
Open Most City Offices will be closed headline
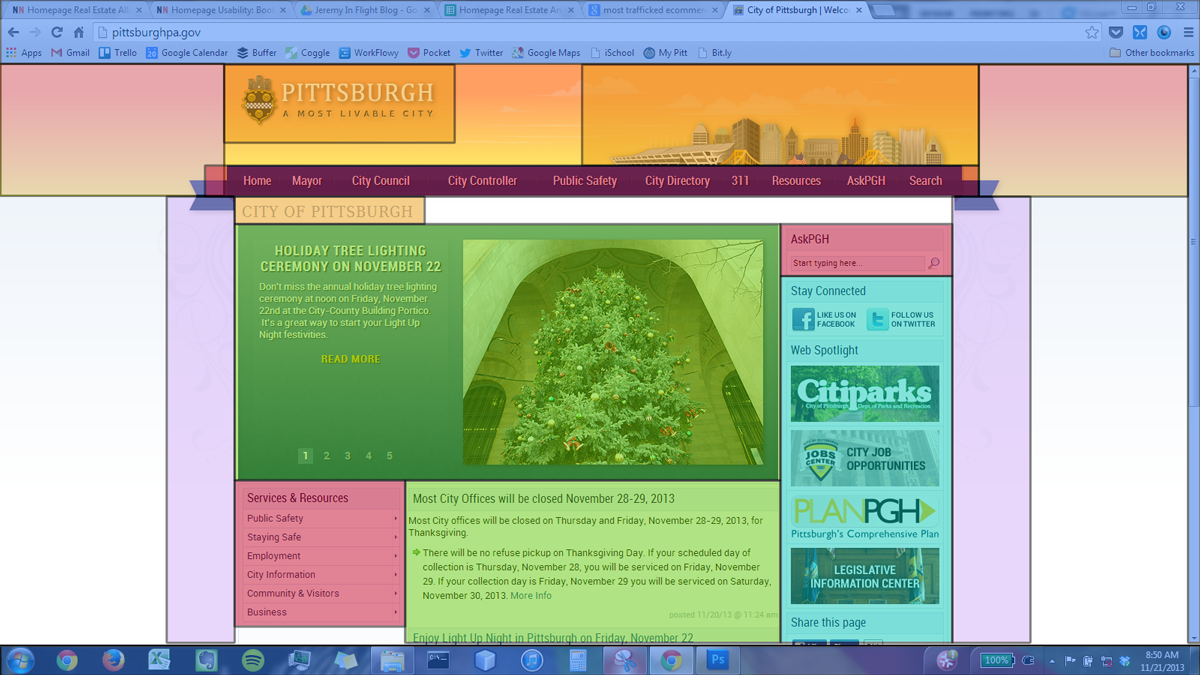click(544, 498)
